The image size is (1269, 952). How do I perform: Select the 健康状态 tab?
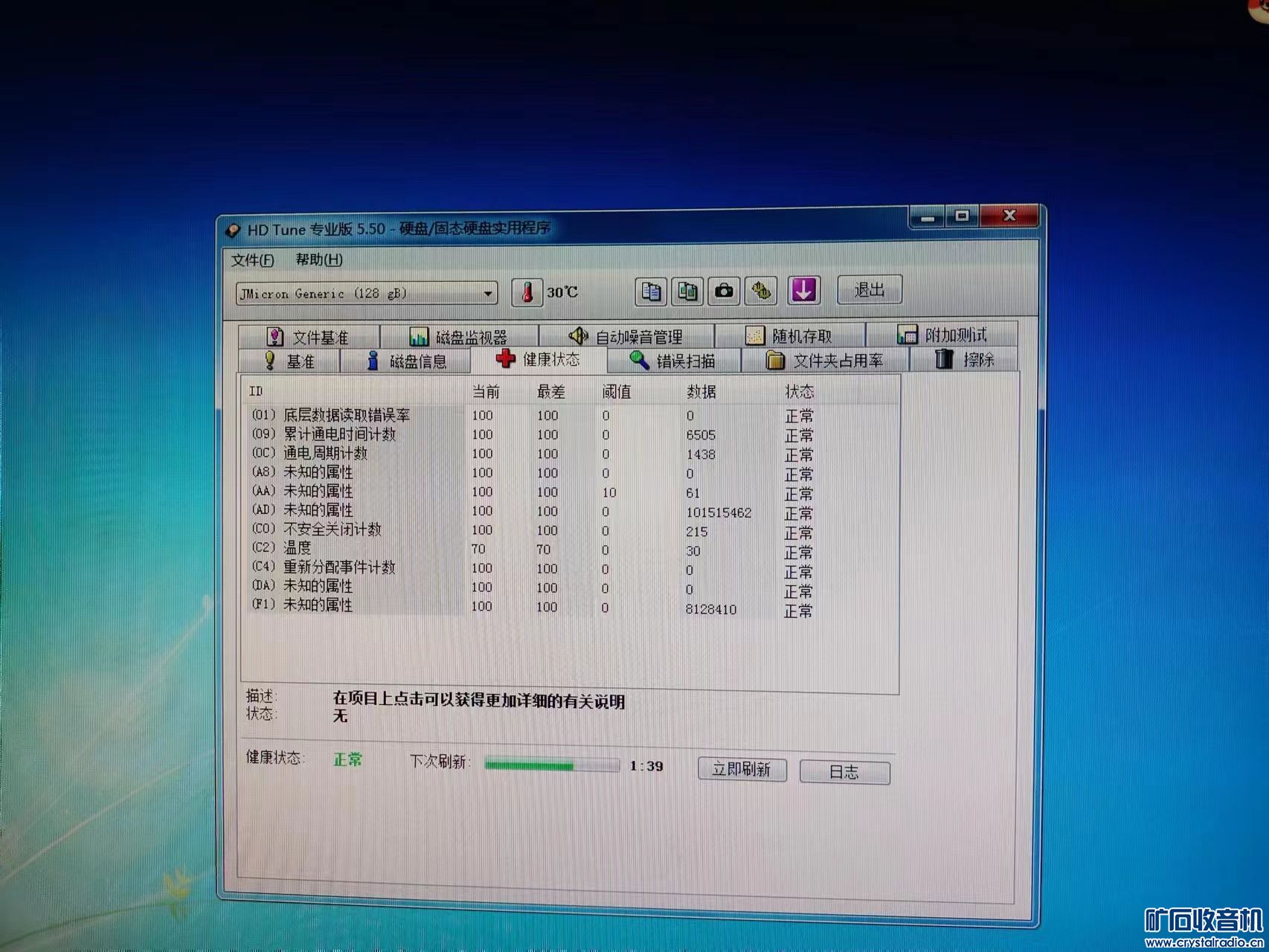[x=539, y=359]
